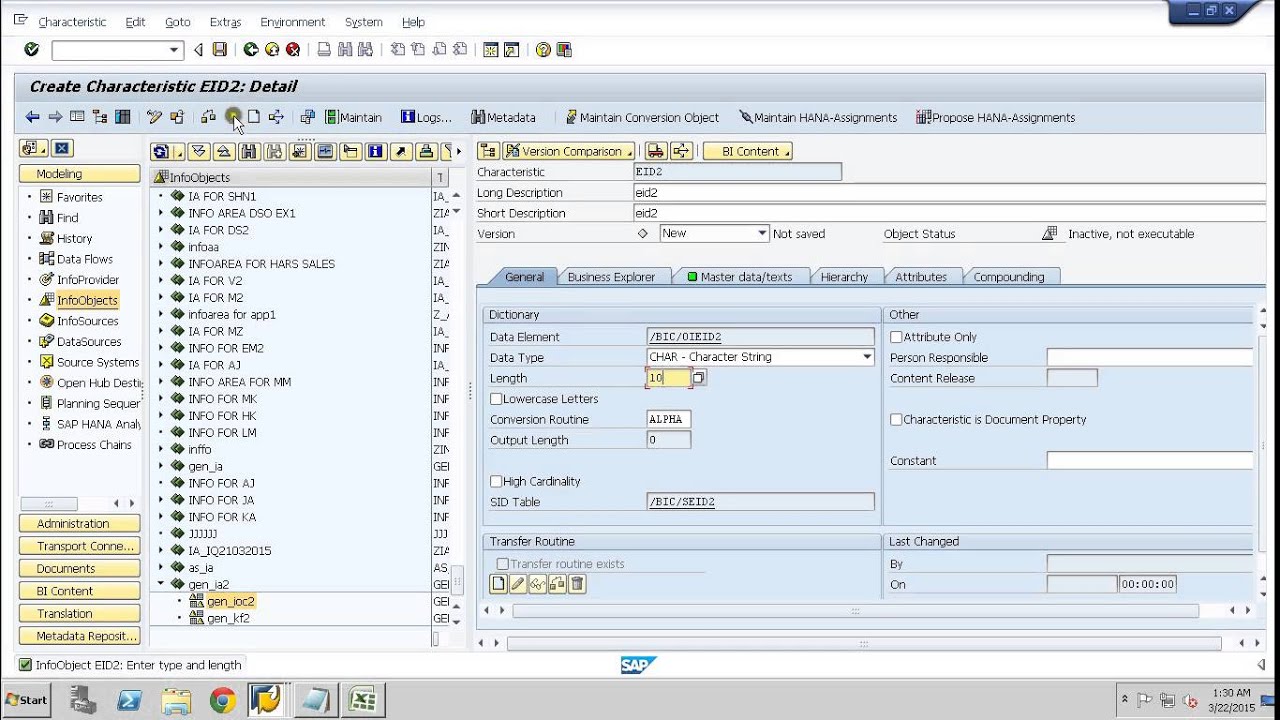Click Maintain HANA-Assignments
This screenshot has width=1280, height=720.
[818, 117]
